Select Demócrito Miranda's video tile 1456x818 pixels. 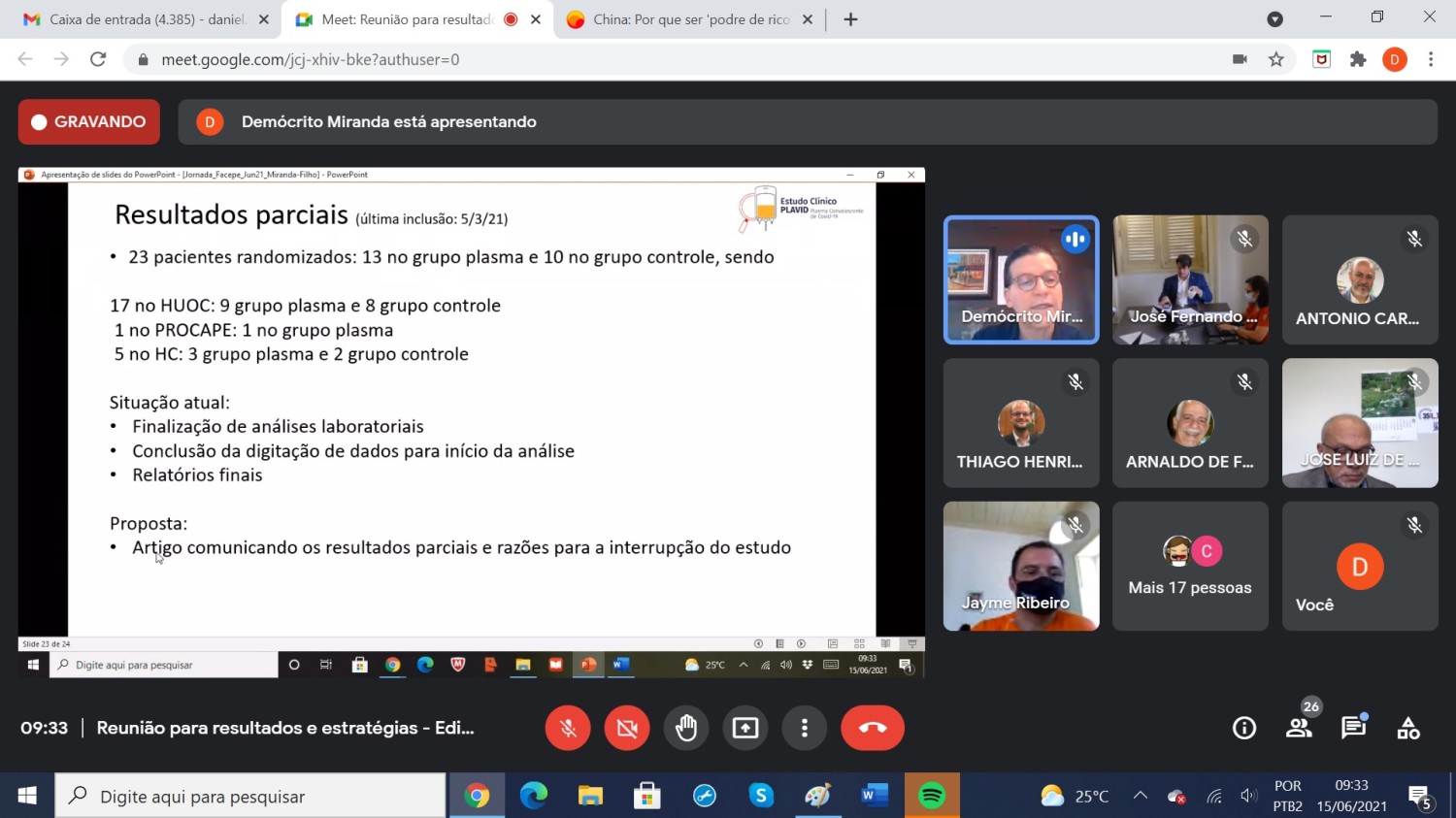pos(1021,279)
